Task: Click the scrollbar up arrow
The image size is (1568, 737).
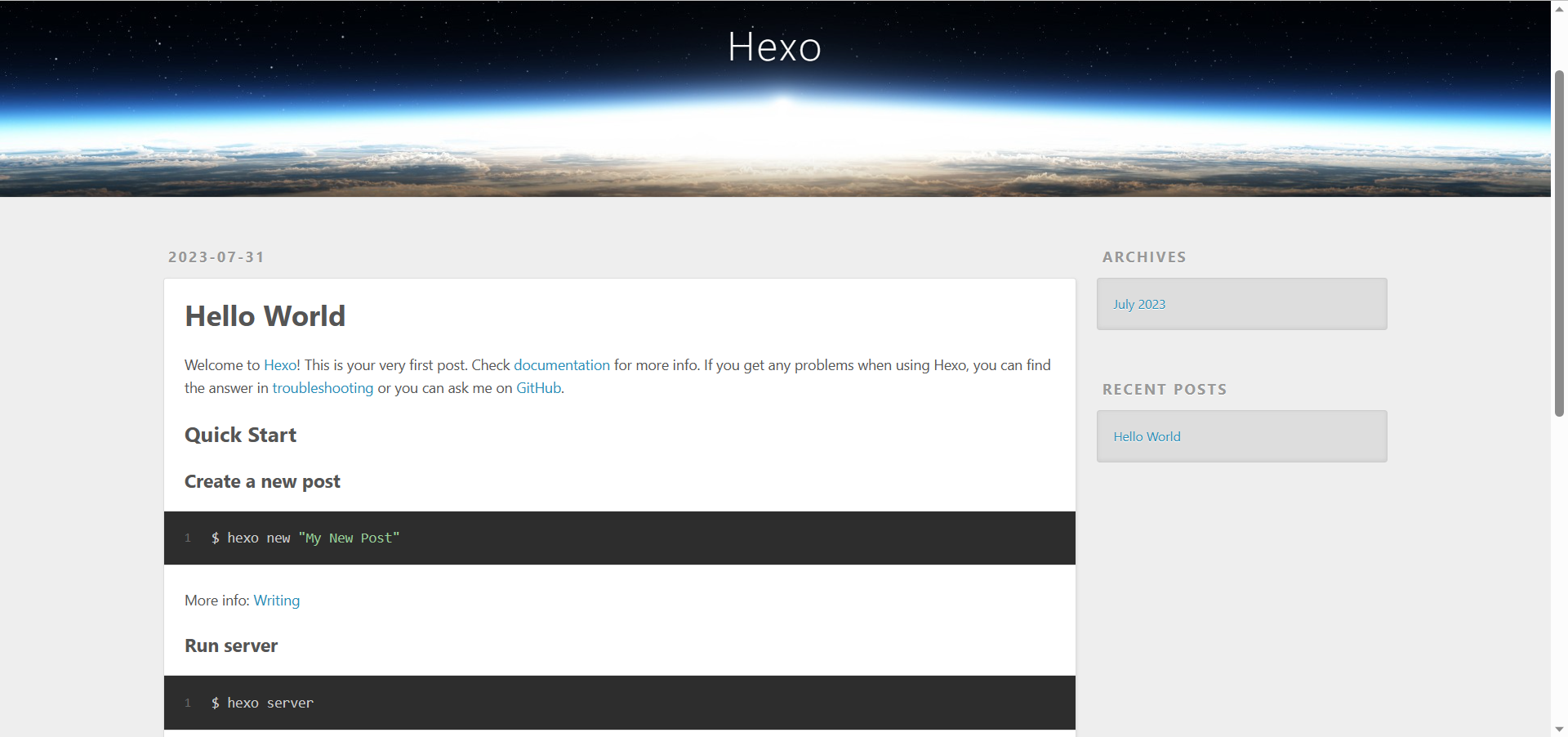Action: (x=1559, y=9)
